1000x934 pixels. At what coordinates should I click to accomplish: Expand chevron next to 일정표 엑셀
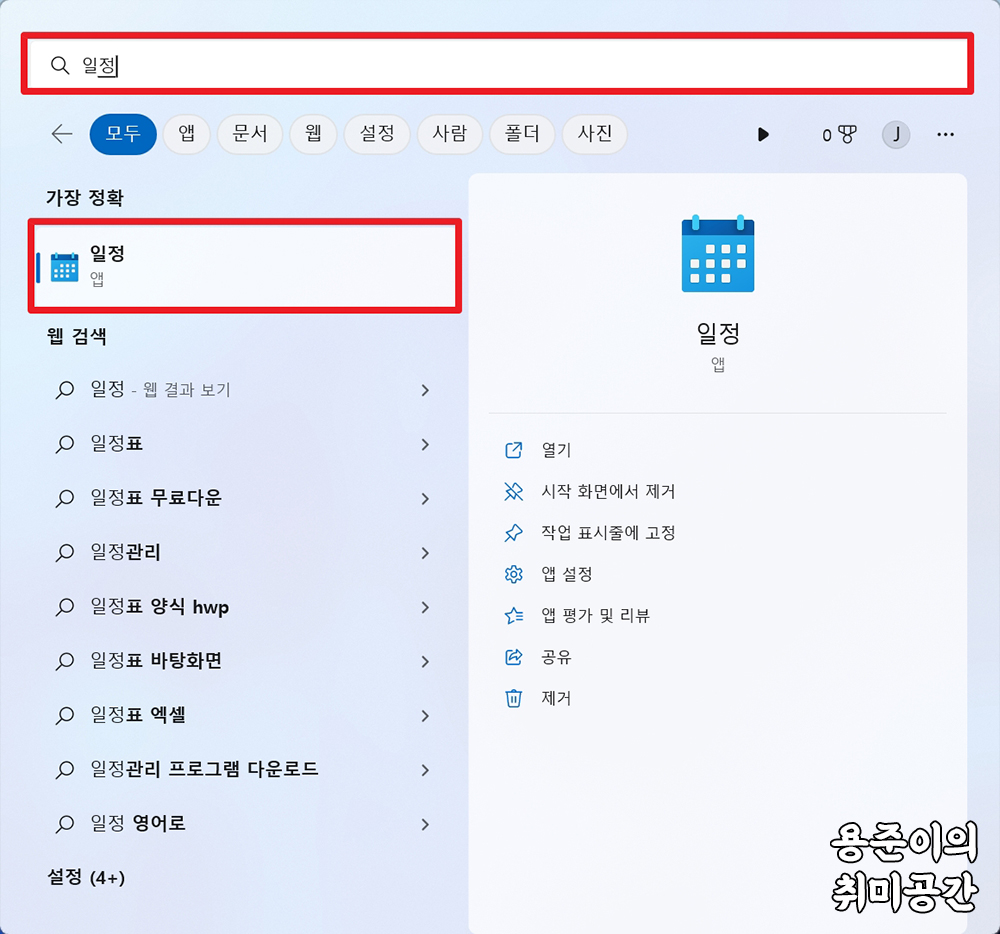425,716
